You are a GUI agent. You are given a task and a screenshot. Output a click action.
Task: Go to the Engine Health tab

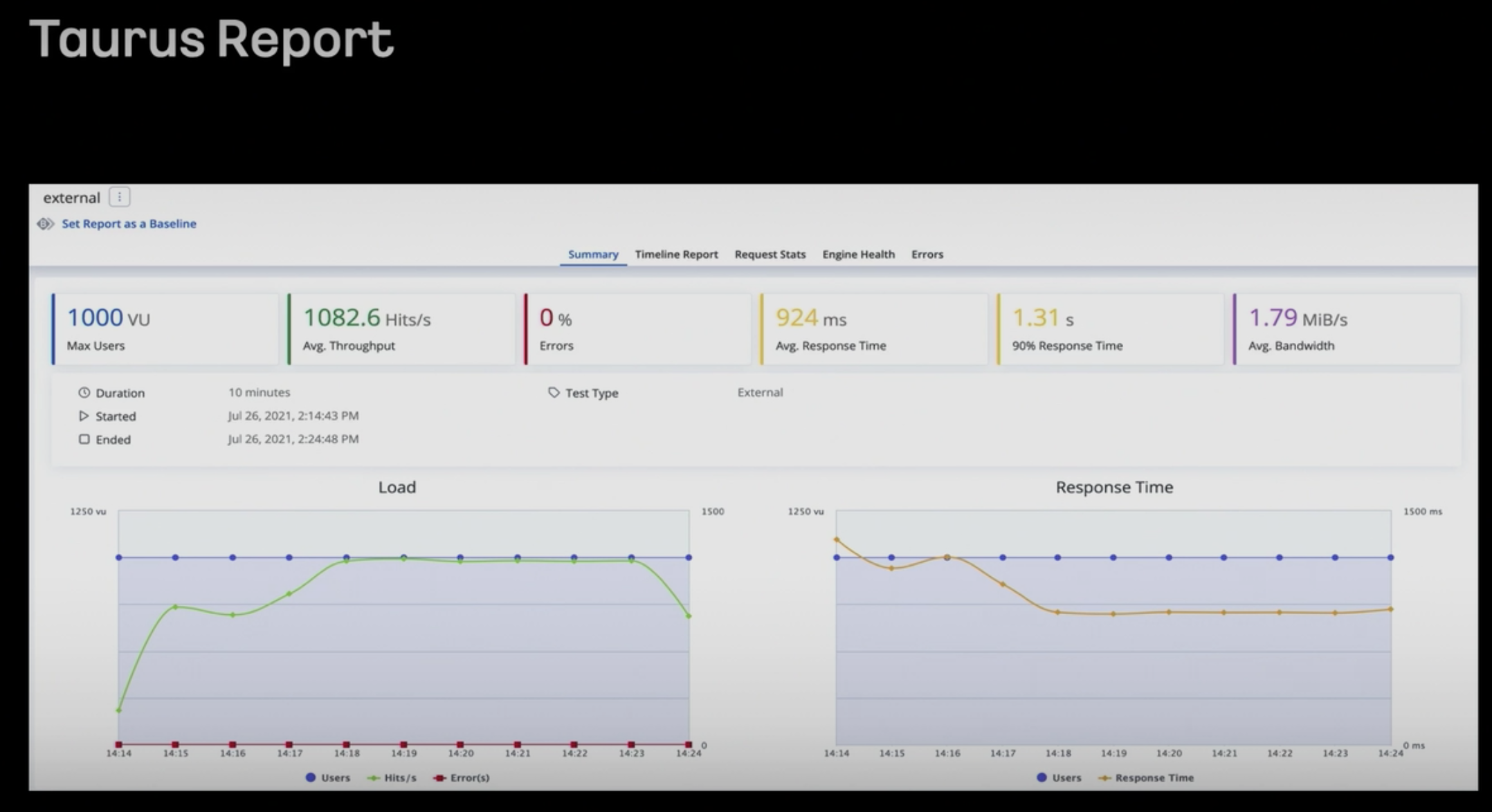[858, 255]
